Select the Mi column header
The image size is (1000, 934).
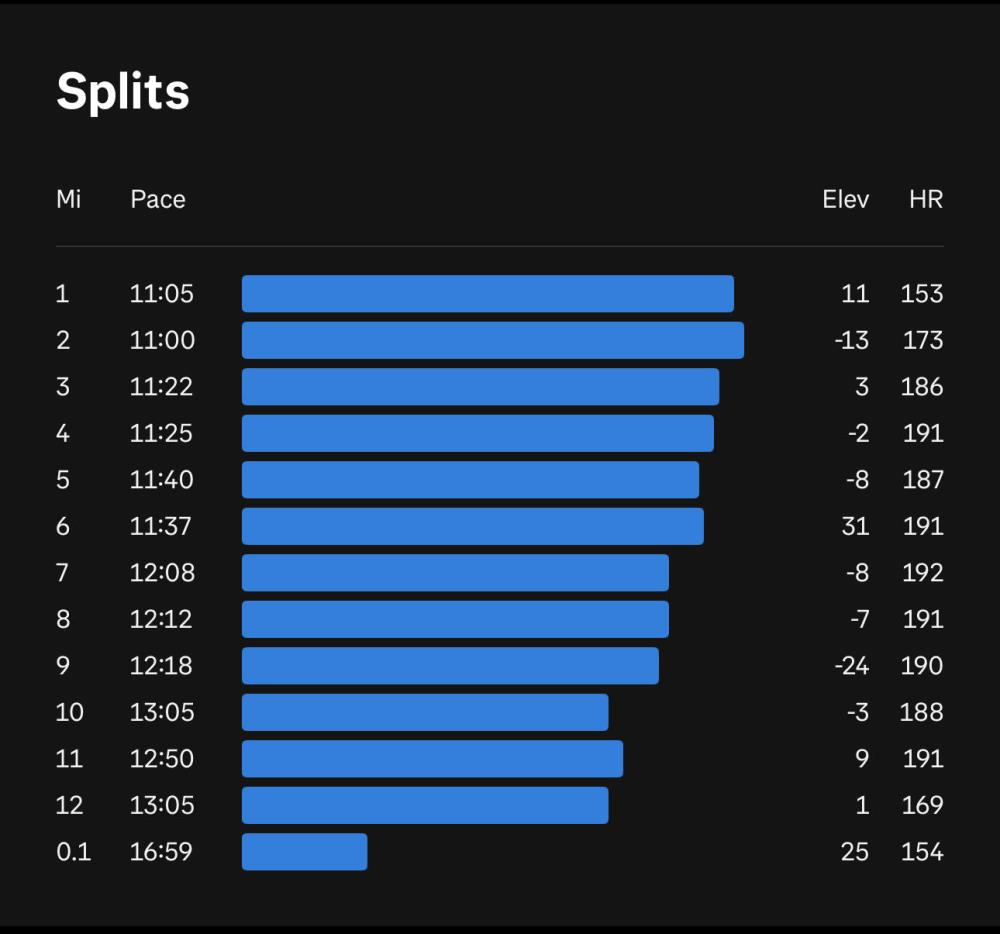(x=68, y=199)
